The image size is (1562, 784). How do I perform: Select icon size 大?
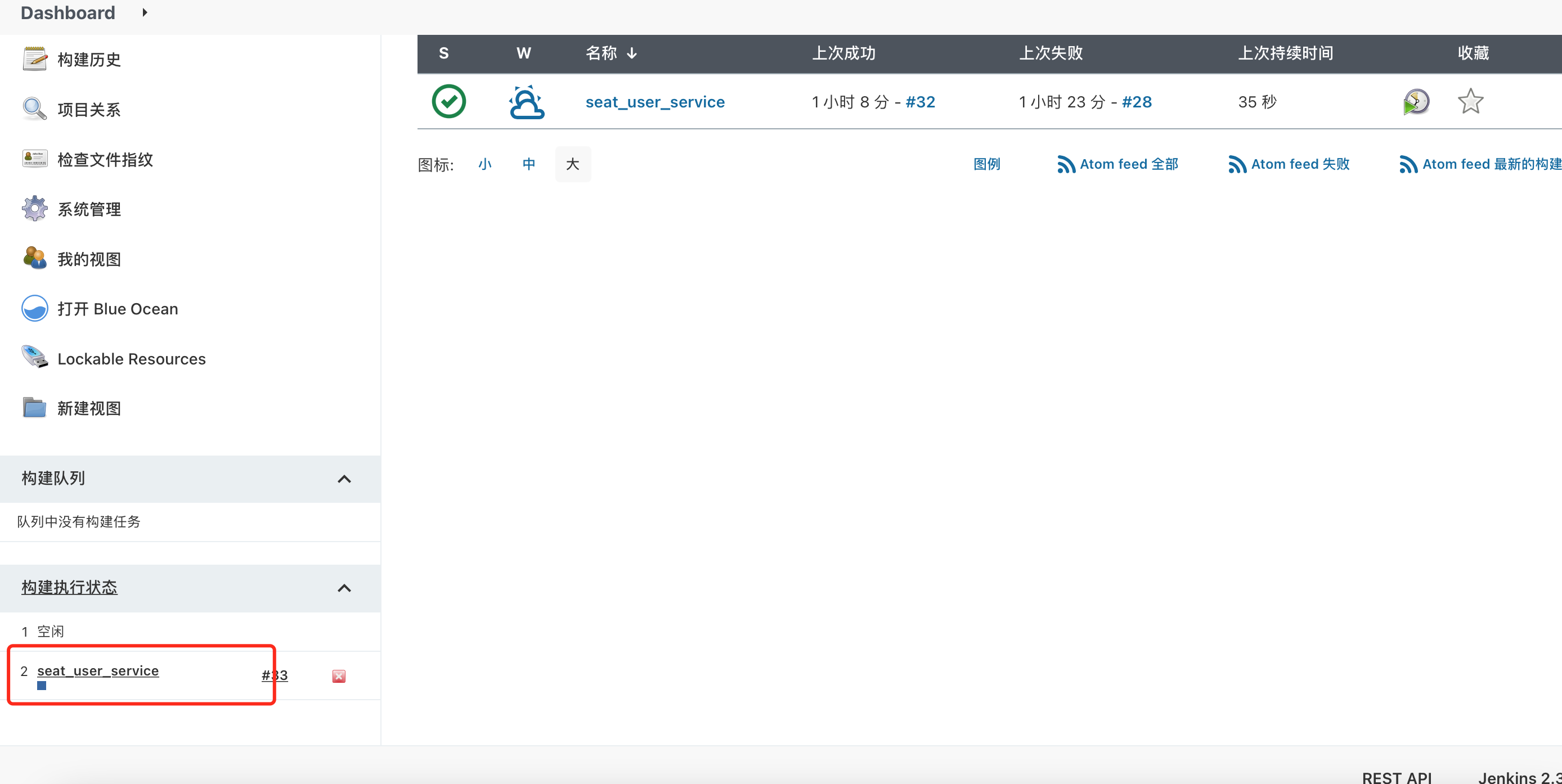[572, 164]
